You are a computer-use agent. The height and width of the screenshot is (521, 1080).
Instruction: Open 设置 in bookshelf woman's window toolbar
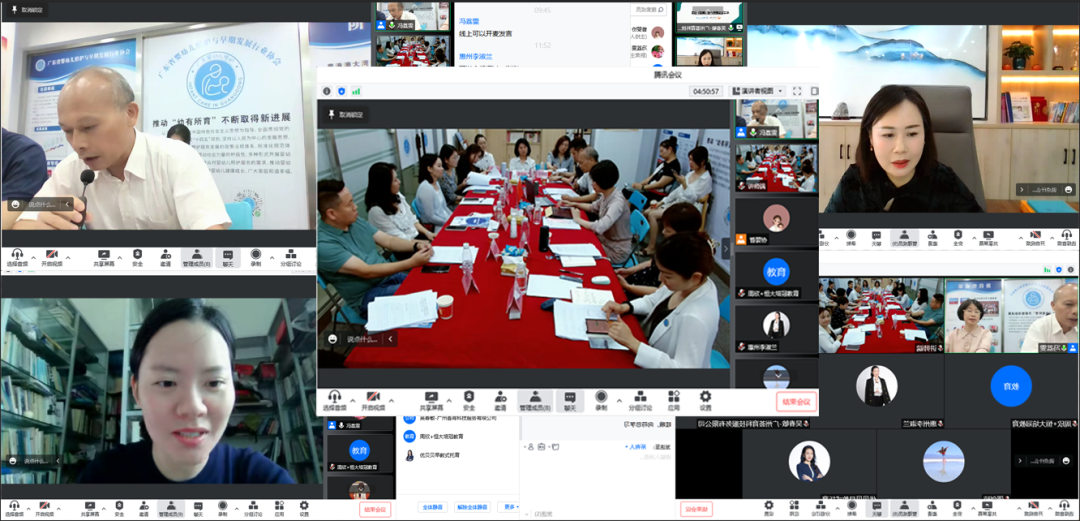point(304,509)
